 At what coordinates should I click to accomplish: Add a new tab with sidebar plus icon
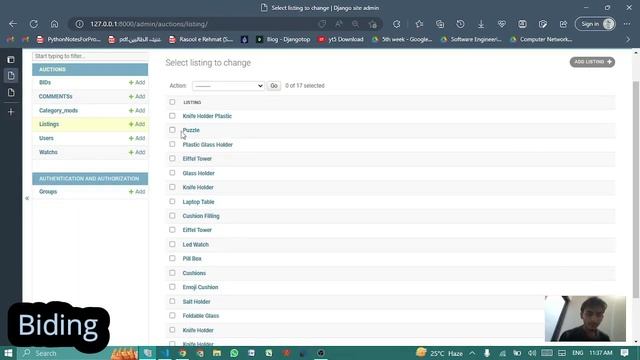click(11, 111)
